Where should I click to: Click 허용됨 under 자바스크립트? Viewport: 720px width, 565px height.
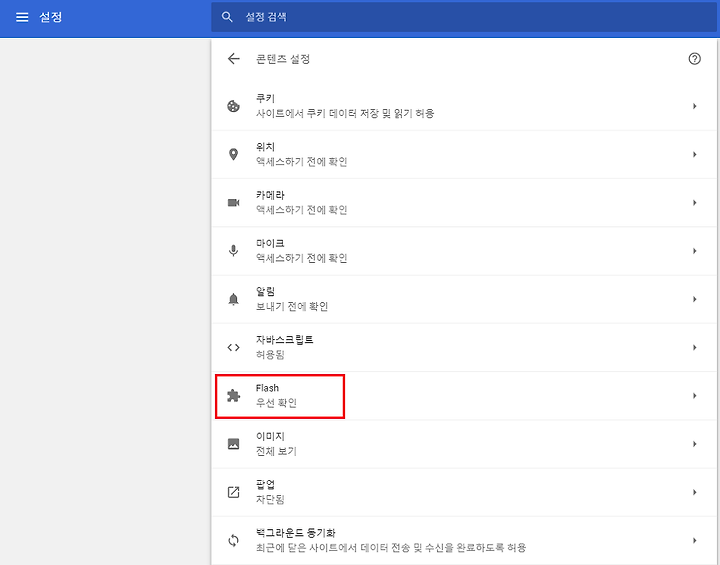pos(270,355)
